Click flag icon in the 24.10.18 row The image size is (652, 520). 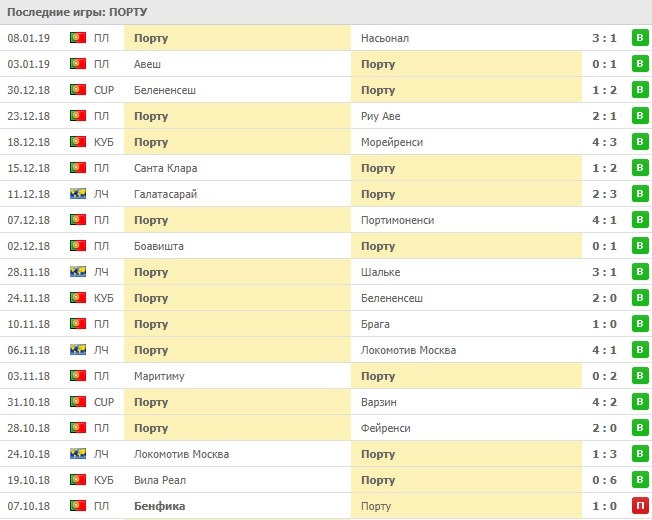(x=77, y=454)
